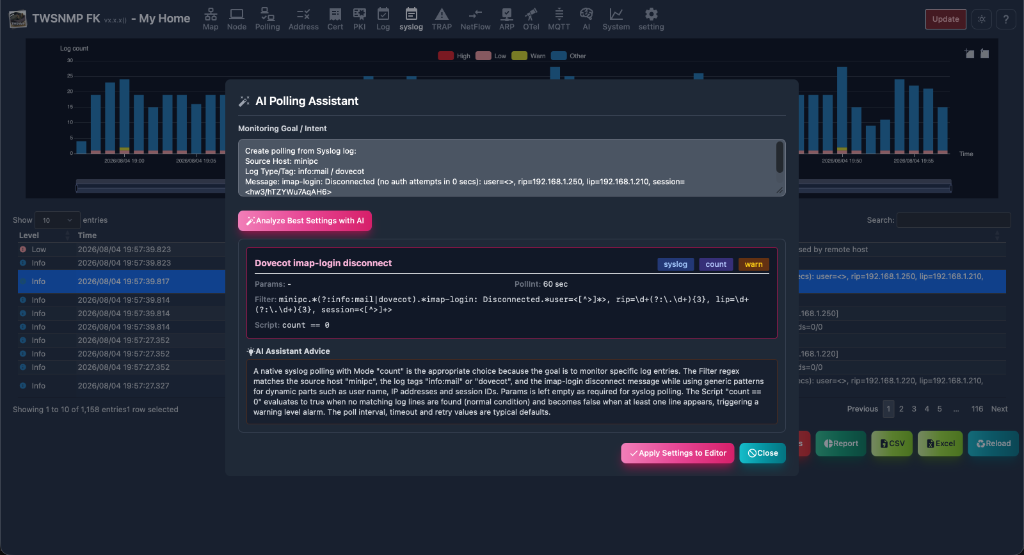1024x555 pixels.
Task: Open the Node list icon
Action: pyautogui.click(x=236, y=18)
